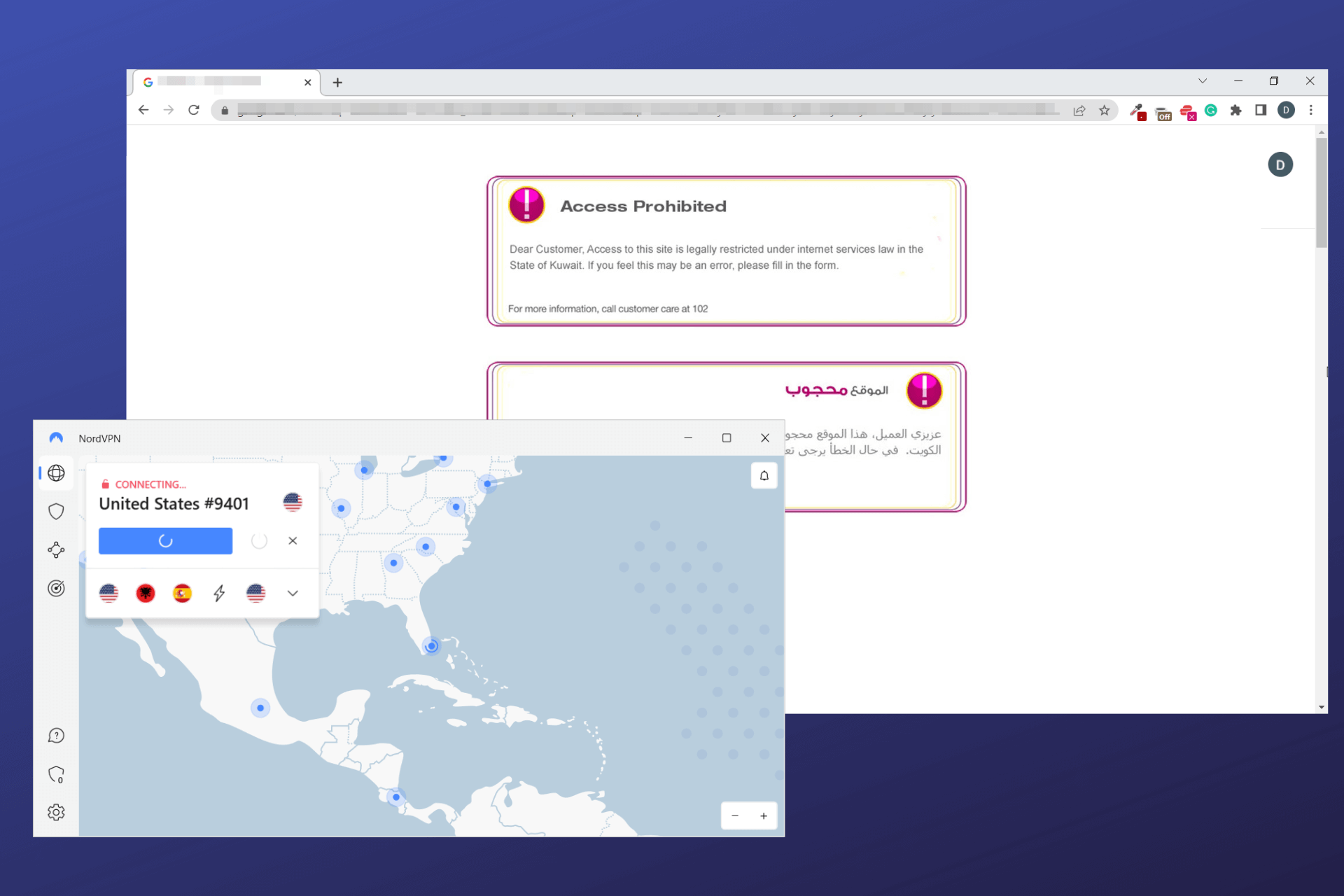Image resolution: width=1344 pixels, height=896 pixels.
Task: Open Chrome extensions puzzle icon
Action: tap(1235, 110)
